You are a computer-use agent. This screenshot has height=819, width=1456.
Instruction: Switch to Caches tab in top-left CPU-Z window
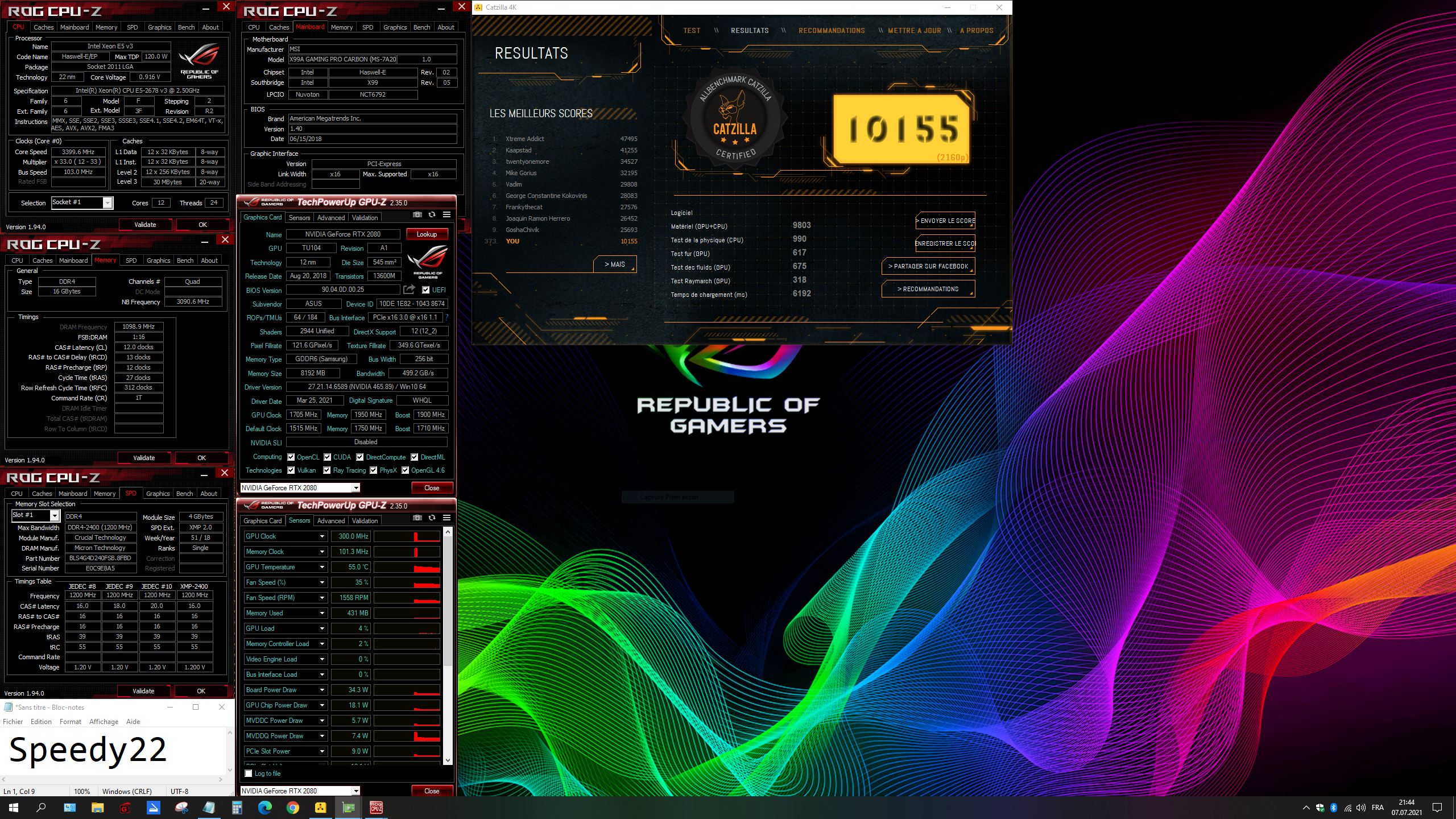click(43, 27)
